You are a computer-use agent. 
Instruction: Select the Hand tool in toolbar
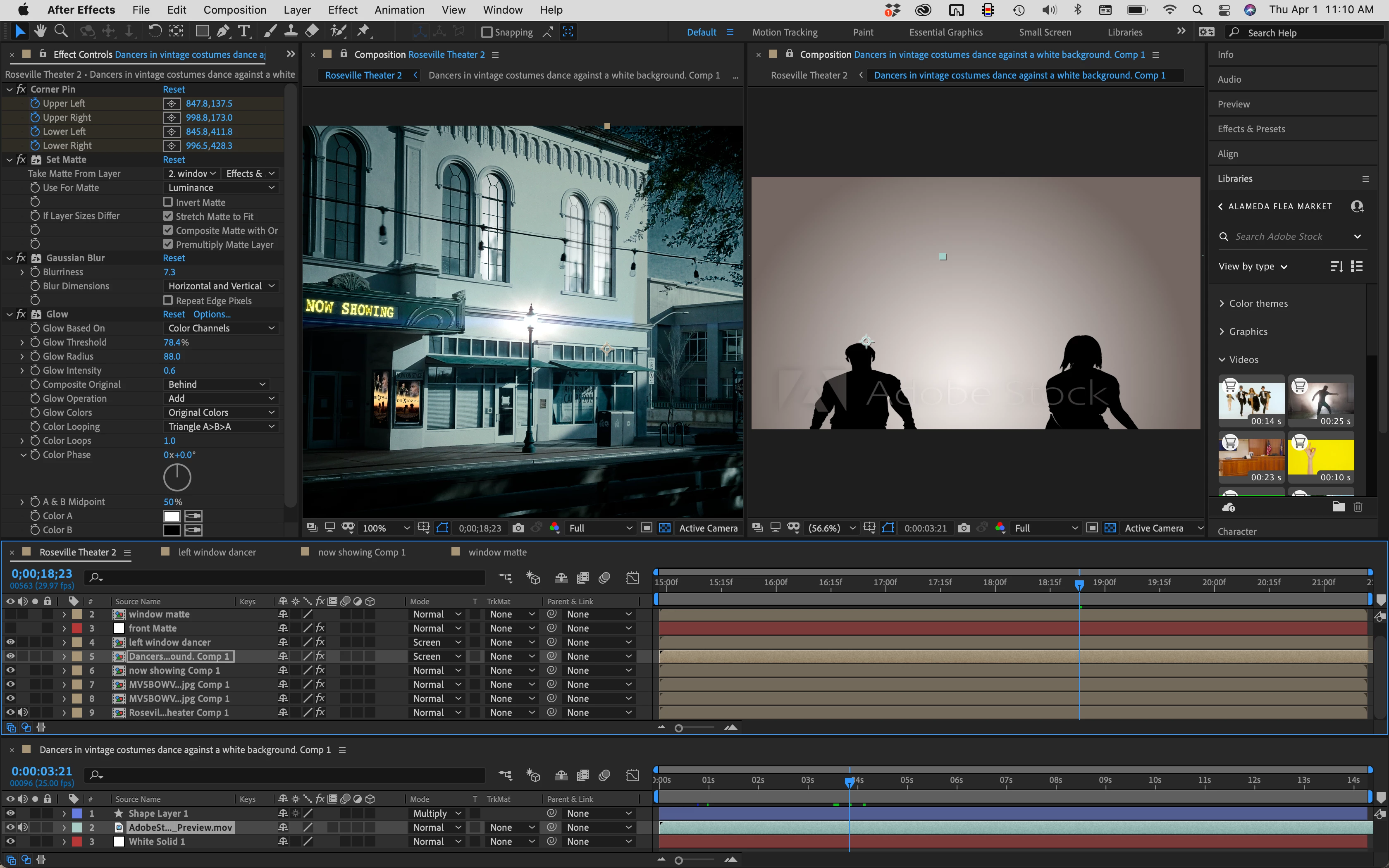point(40,31)
